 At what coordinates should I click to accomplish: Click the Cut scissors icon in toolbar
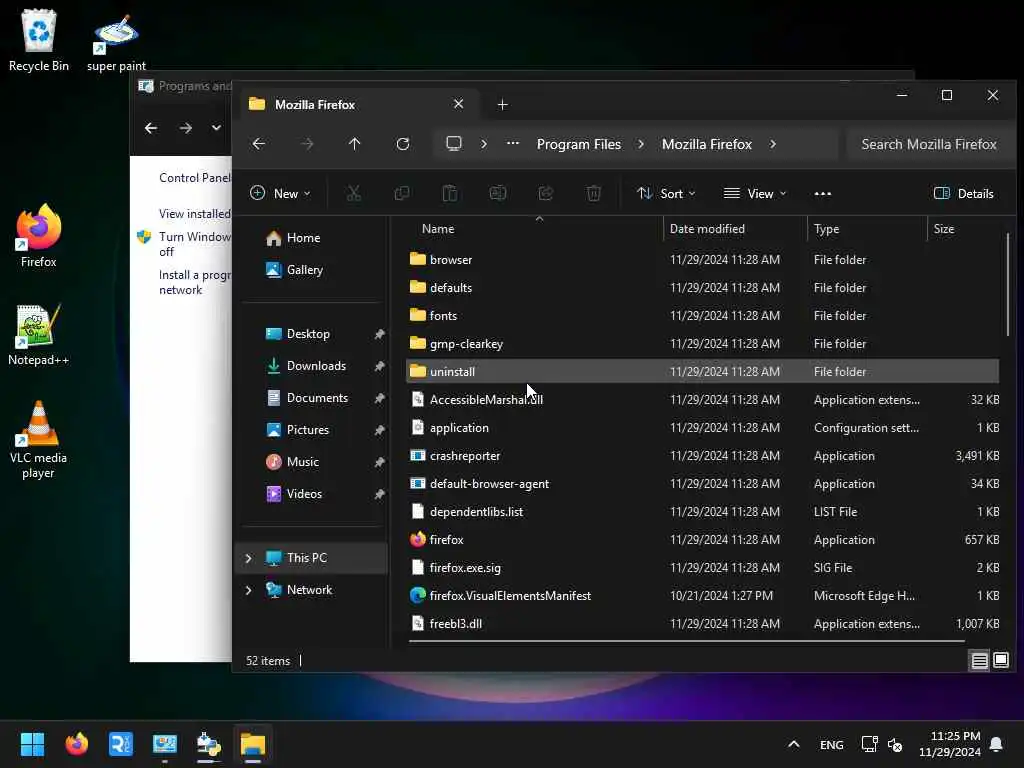353,193
